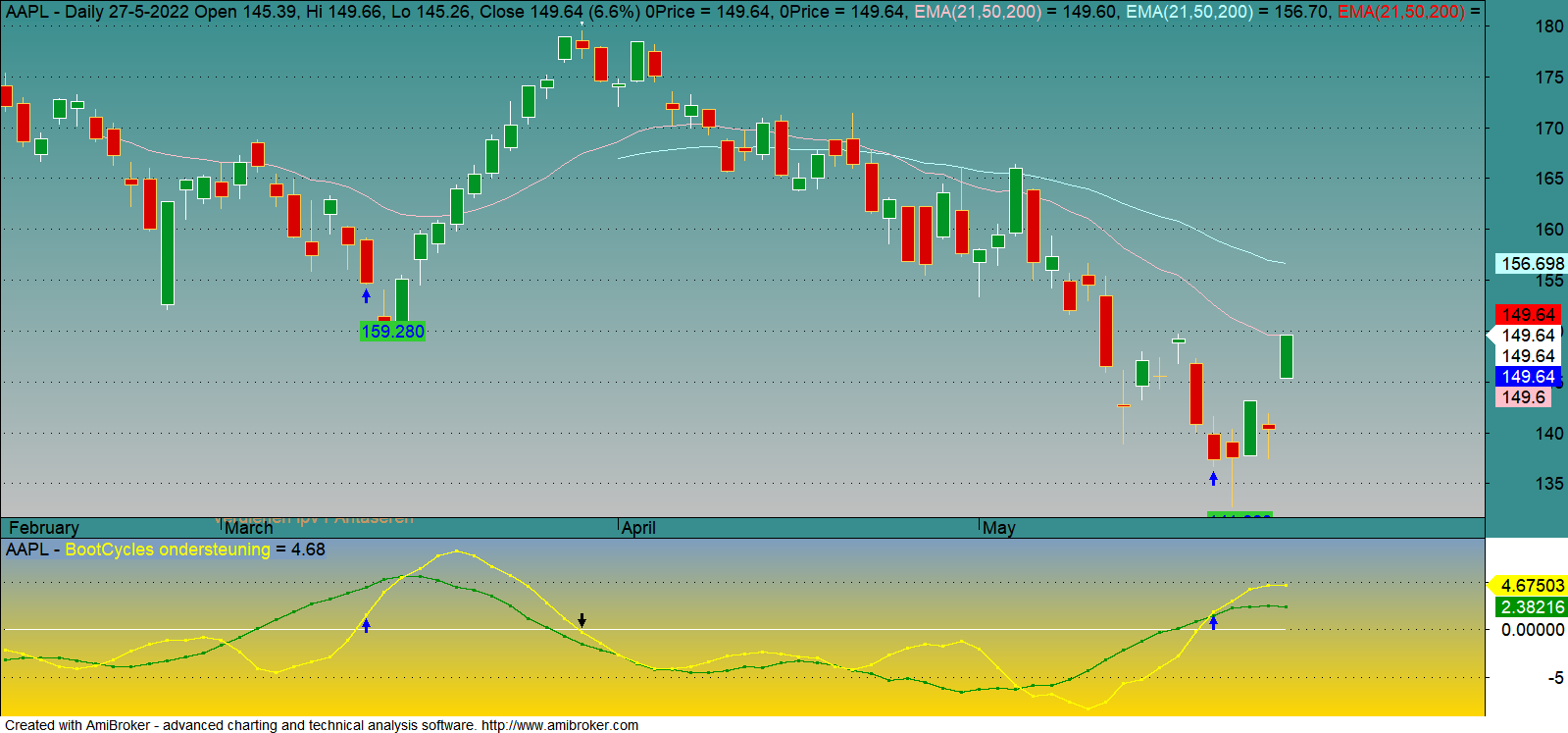Select the black sell arrow in the BootCycles pane

pyautogui.click(x=582, y=620)
